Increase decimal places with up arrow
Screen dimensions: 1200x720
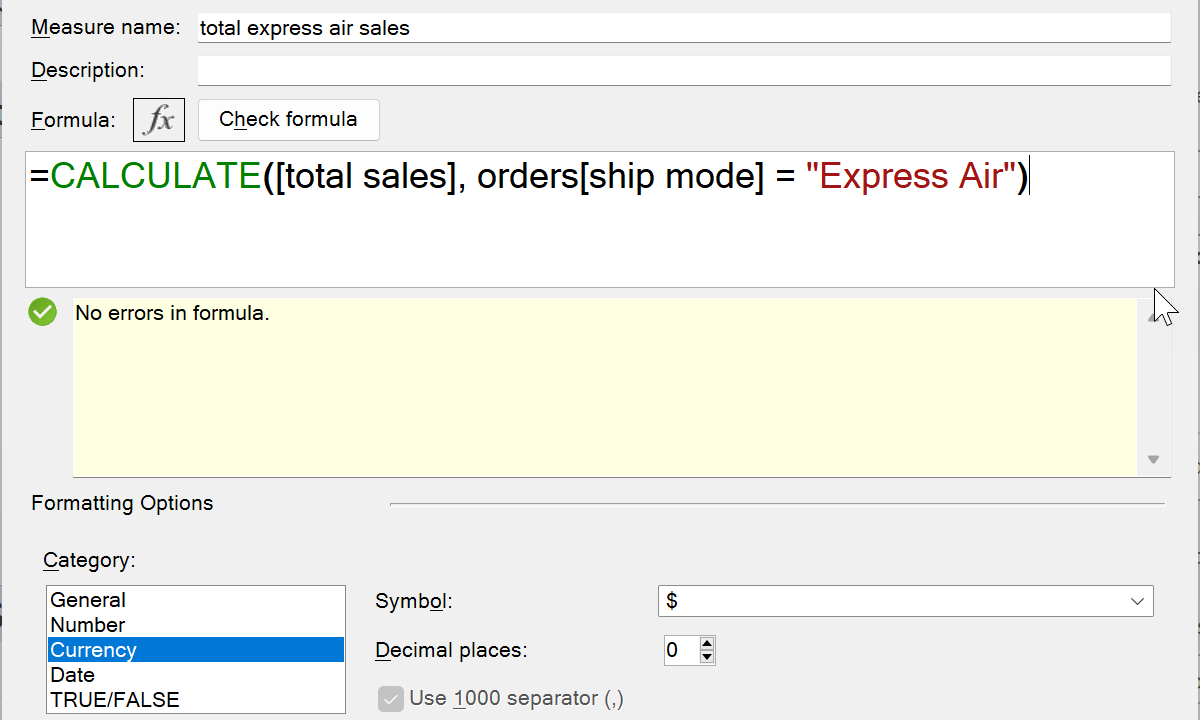(708, 644)
